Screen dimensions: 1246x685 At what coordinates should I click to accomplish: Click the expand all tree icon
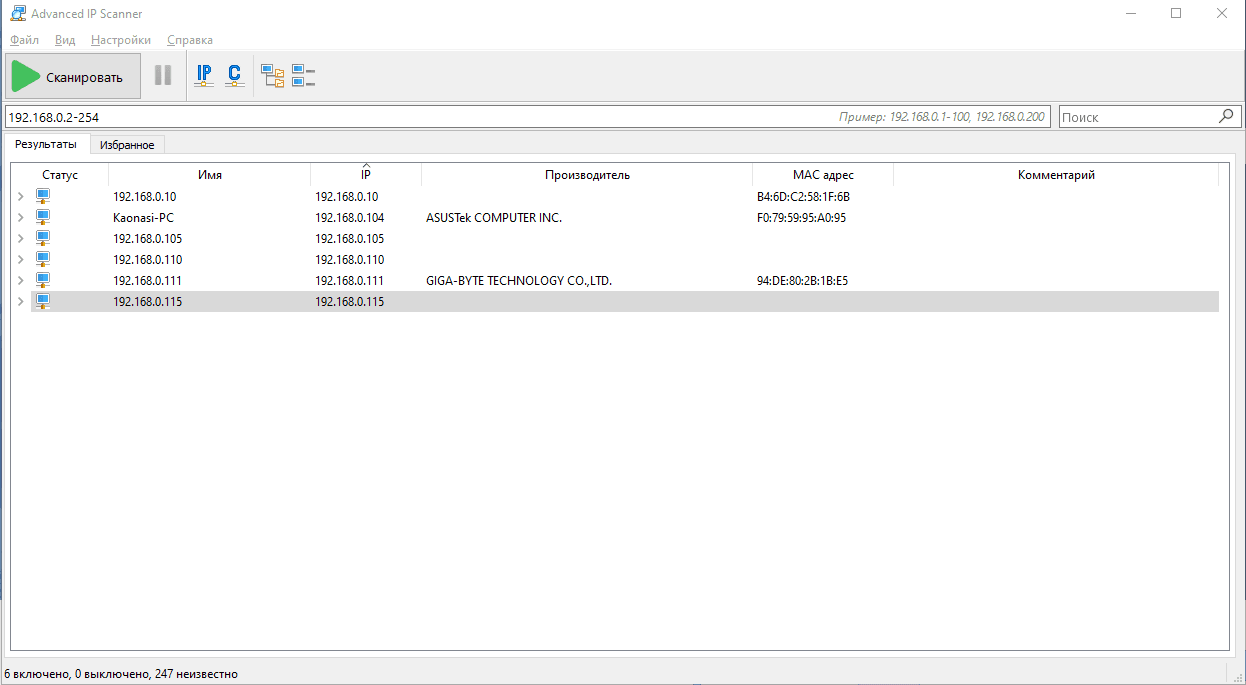tap(272, 76)
